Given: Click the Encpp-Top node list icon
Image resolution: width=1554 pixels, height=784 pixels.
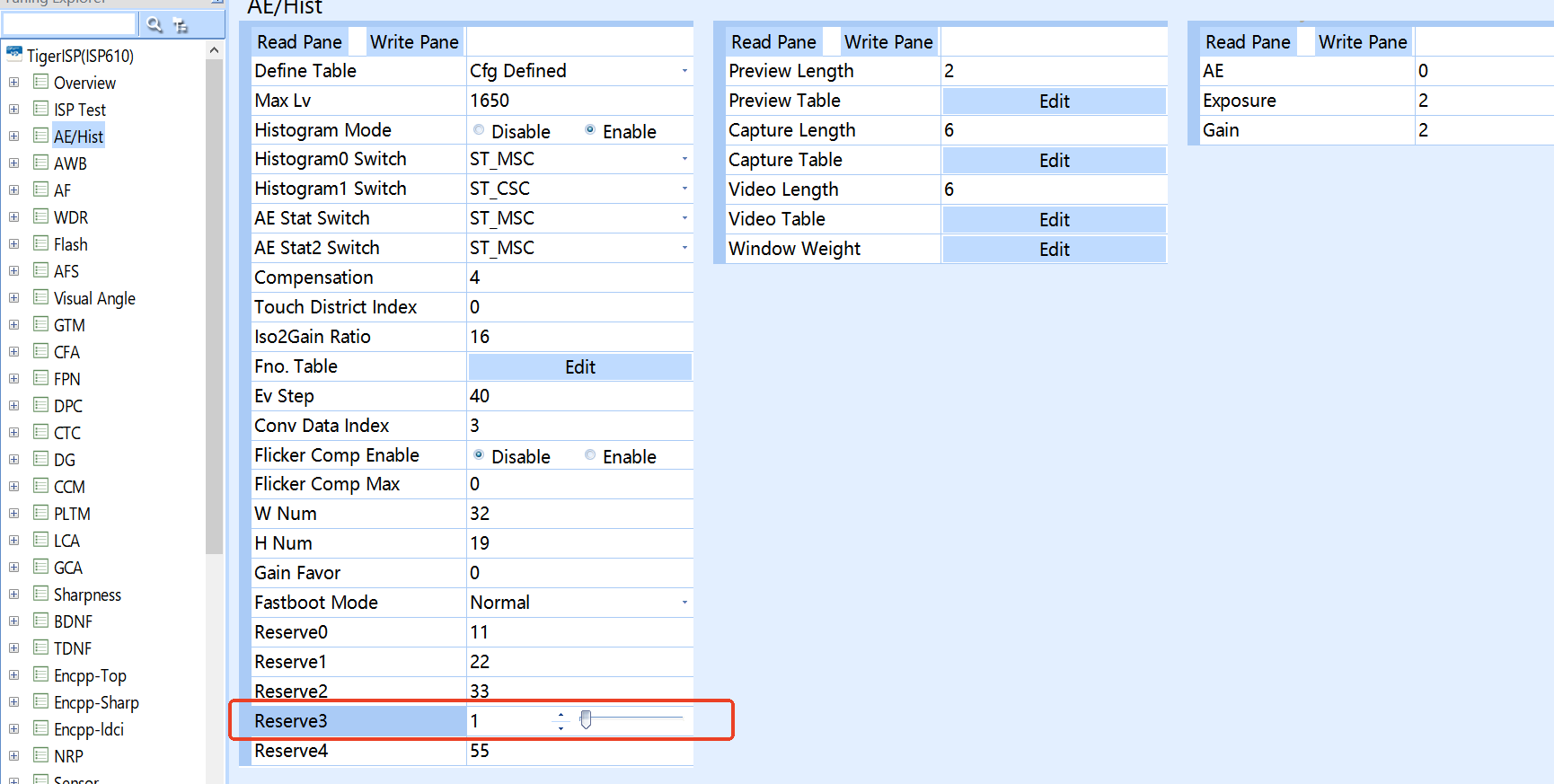Looking at the screenshot, I should coord(40,674).
